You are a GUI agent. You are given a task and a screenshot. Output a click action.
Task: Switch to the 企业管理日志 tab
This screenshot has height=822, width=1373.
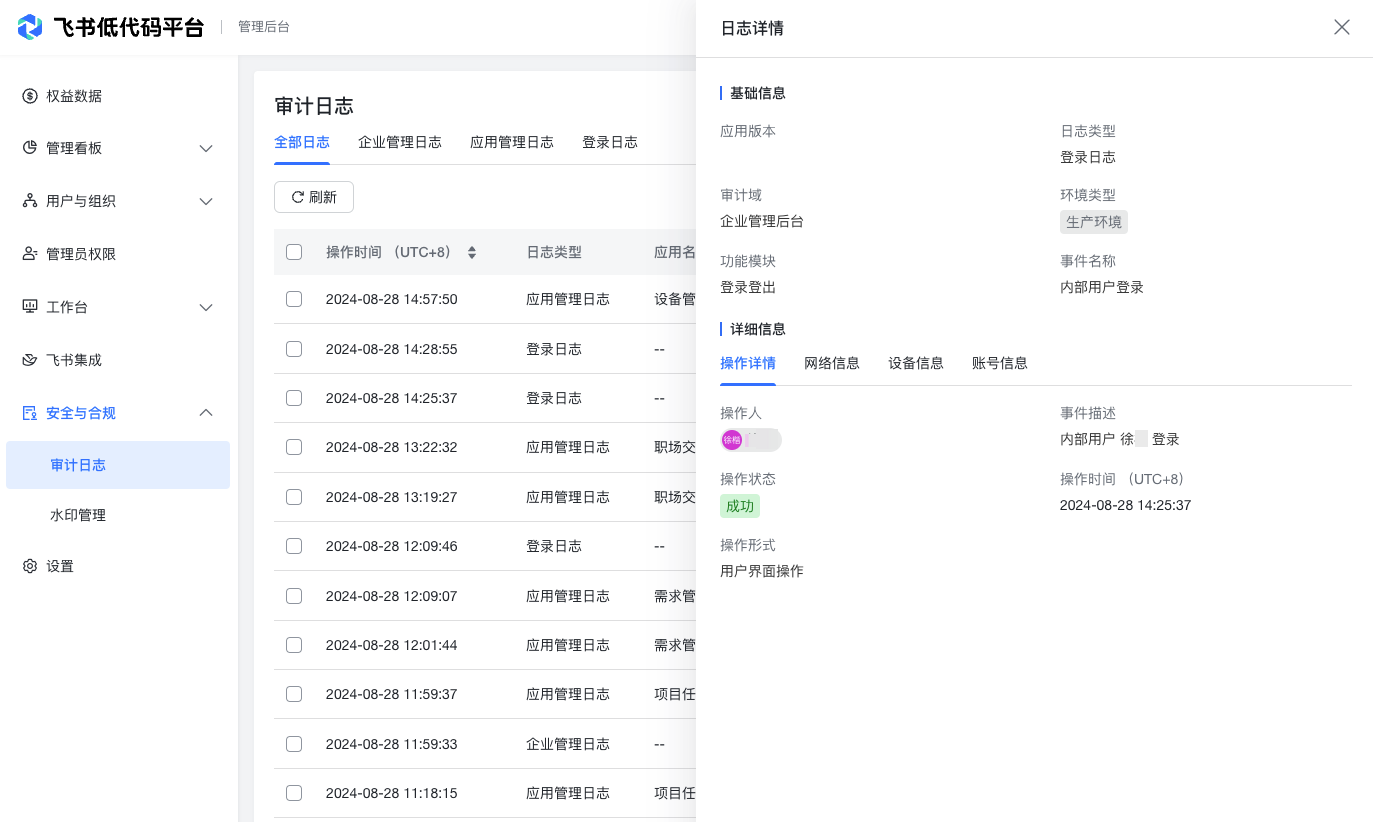[400, 142]
